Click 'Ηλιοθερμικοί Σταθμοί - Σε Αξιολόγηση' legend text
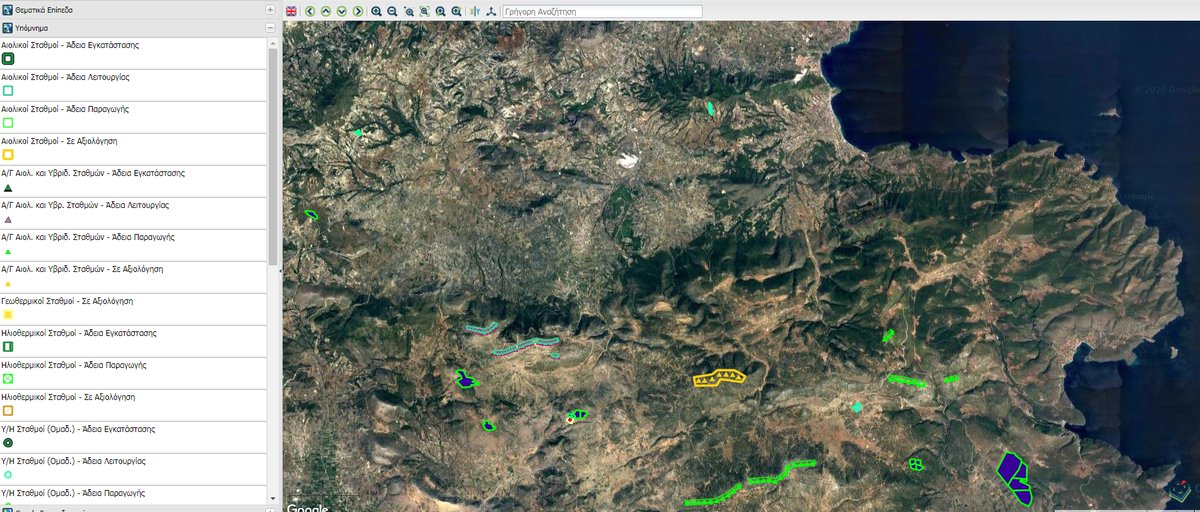 tap(70, 397)
